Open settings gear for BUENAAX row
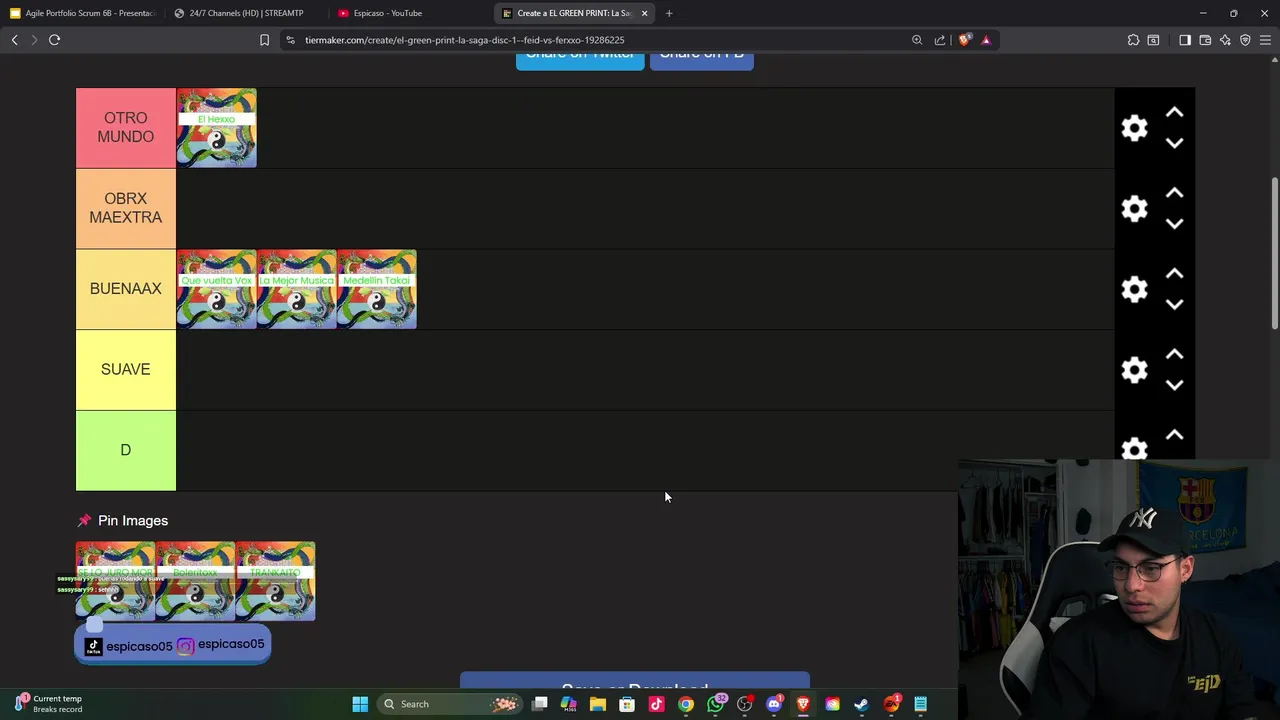1280x720 pixels. point(1134,289)
